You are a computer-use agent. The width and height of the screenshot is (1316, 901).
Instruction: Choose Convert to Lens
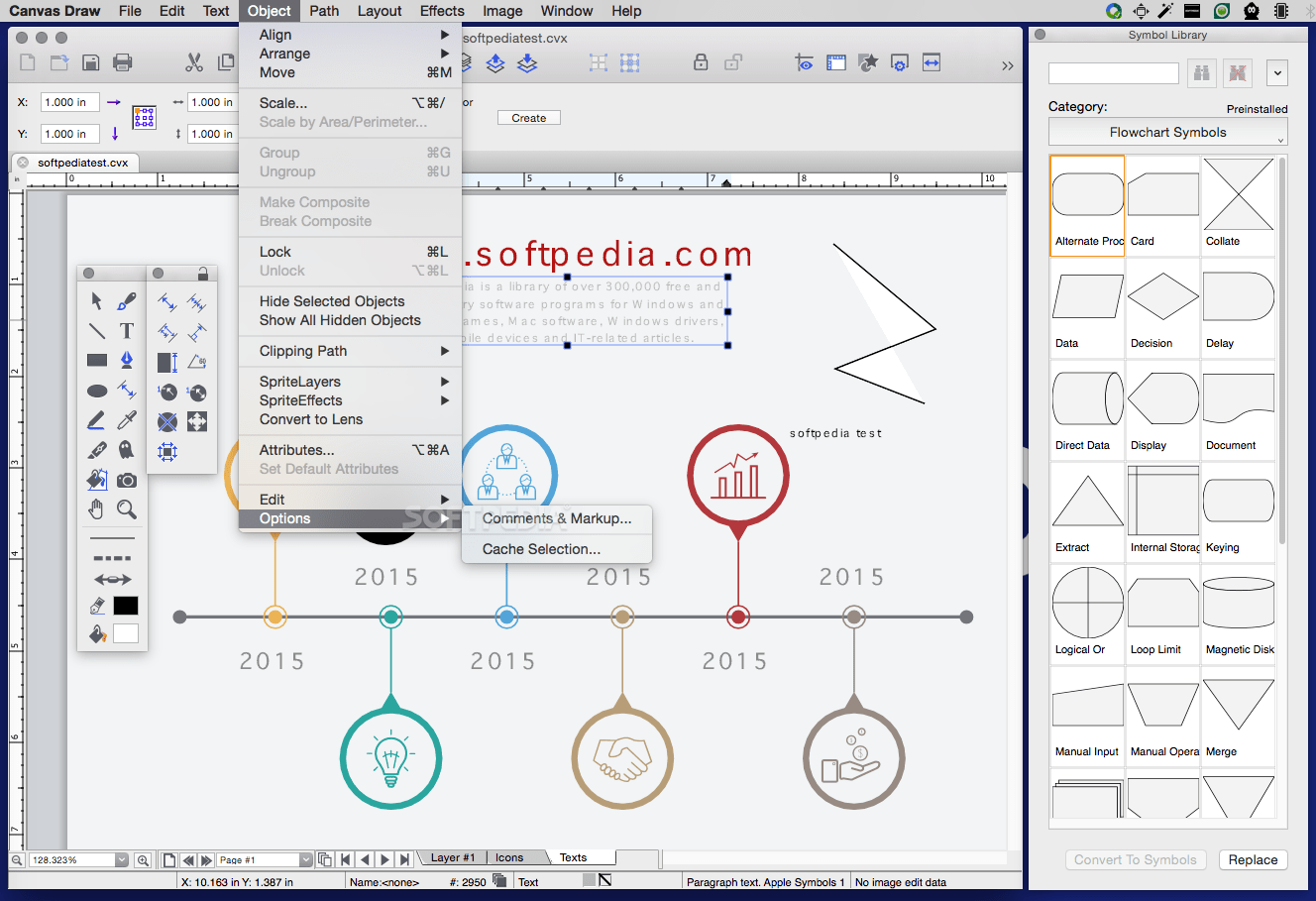[350, 419]
